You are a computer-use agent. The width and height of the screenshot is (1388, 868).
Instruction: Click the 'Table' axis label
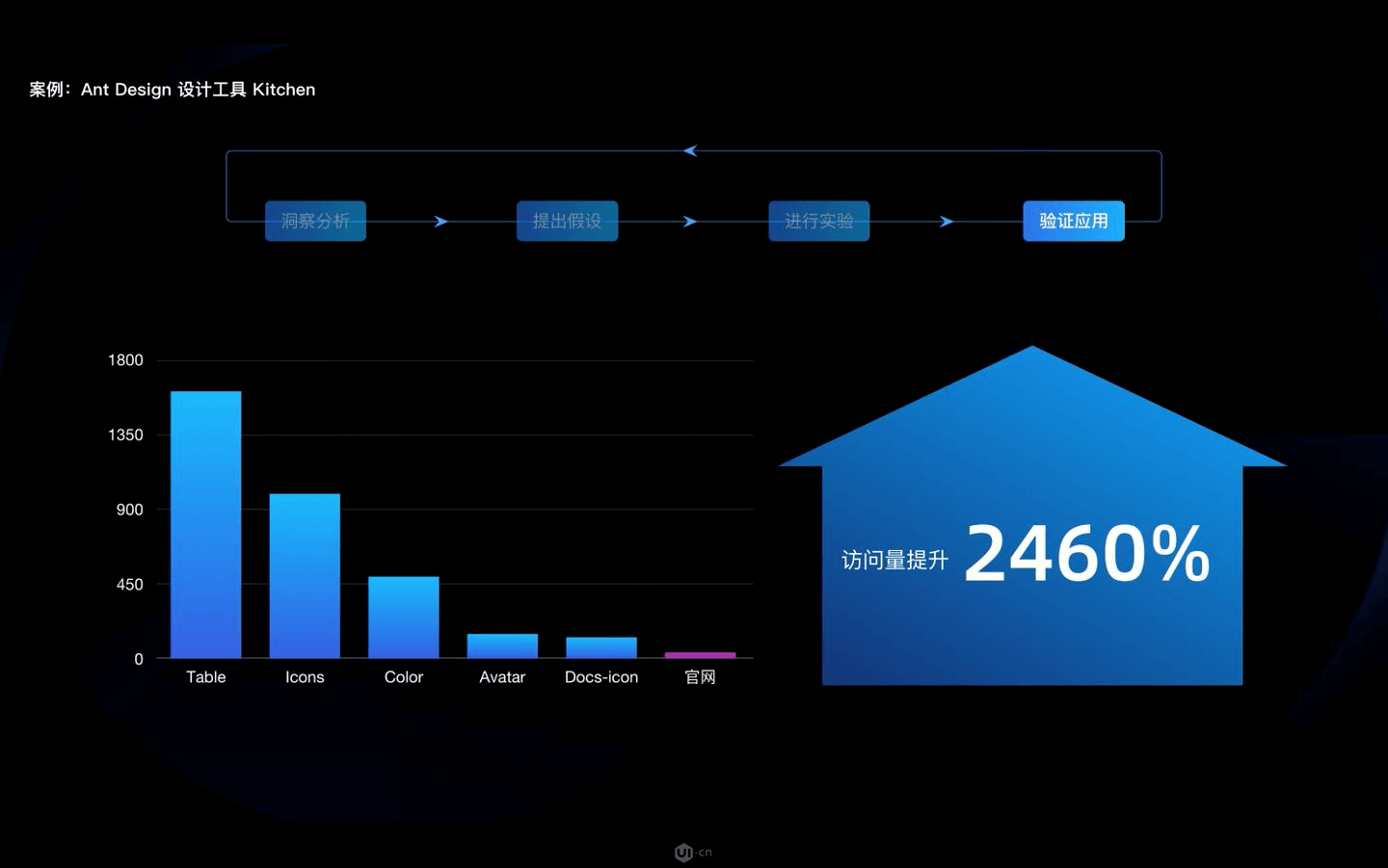pyautogui.click(x=205, y=677)
